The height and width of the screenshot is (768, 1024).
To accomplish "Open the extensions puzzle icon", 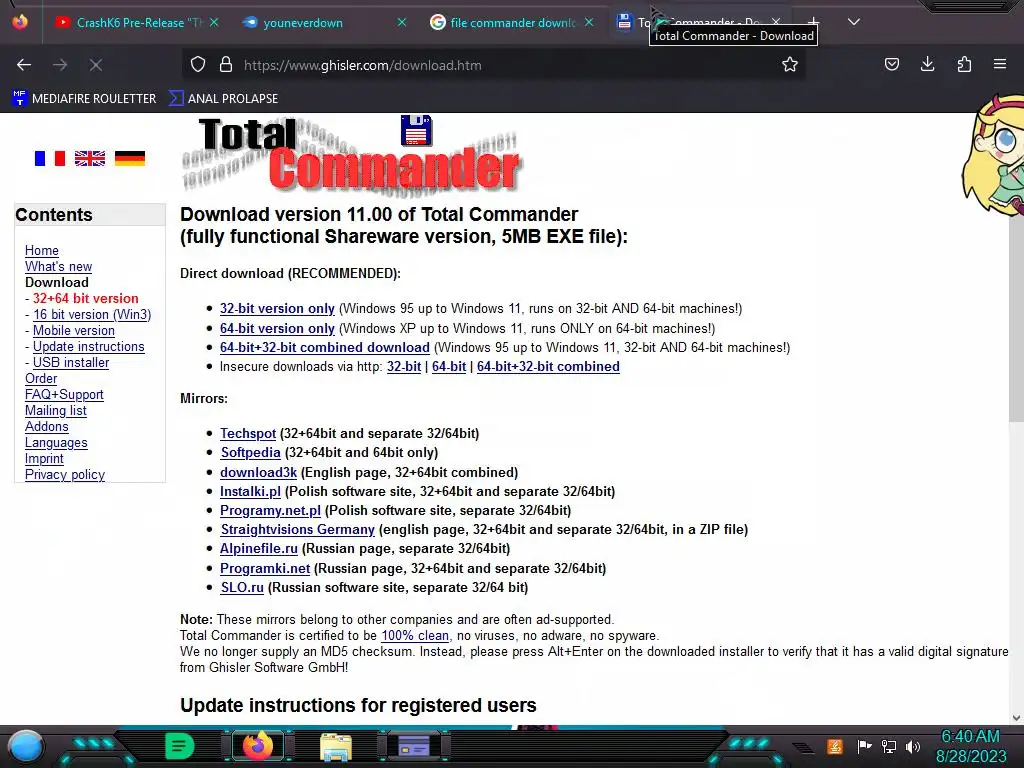I will (964, 64).
